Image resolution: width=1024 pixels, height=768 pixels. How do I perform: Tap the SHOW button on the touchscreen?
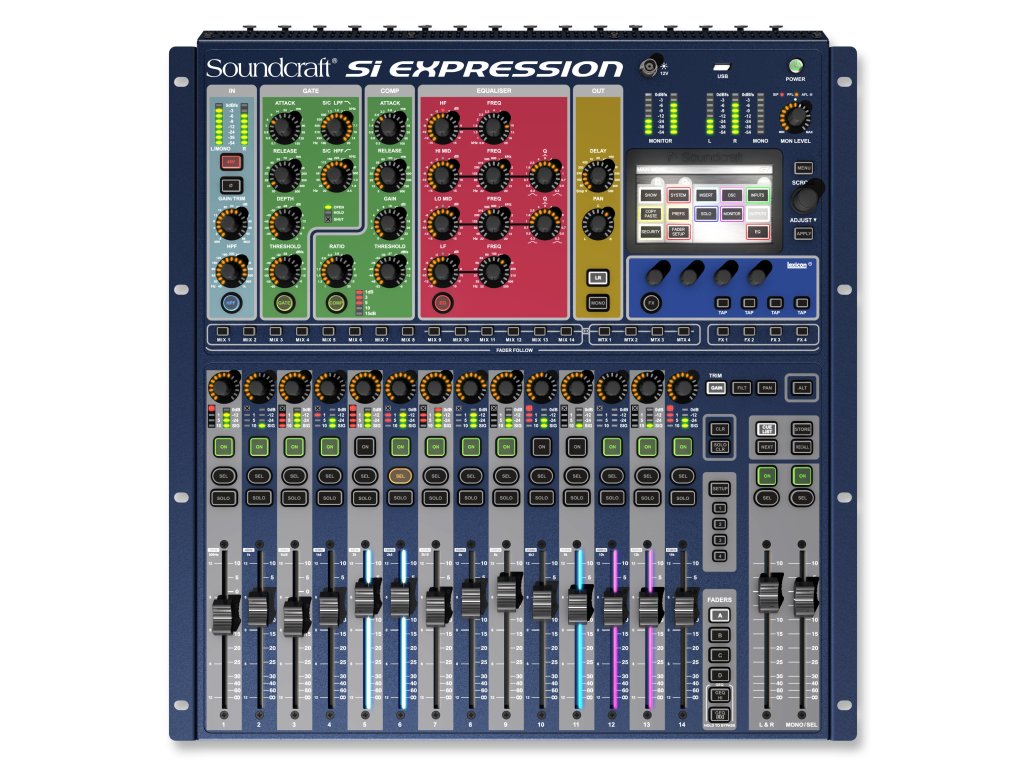coord(650,195)
